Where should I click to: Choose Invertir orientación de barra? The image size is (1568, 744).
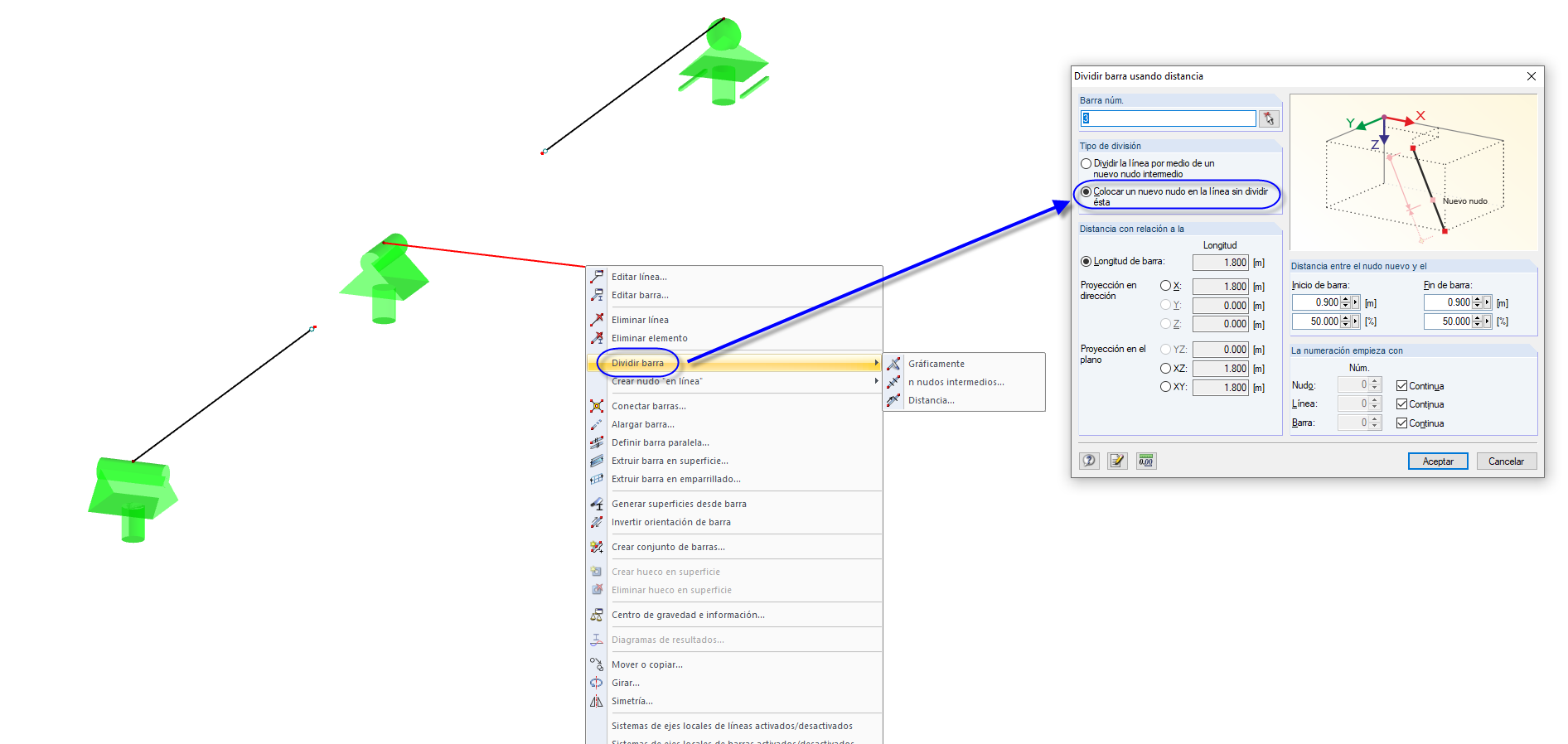pos(671,522)
